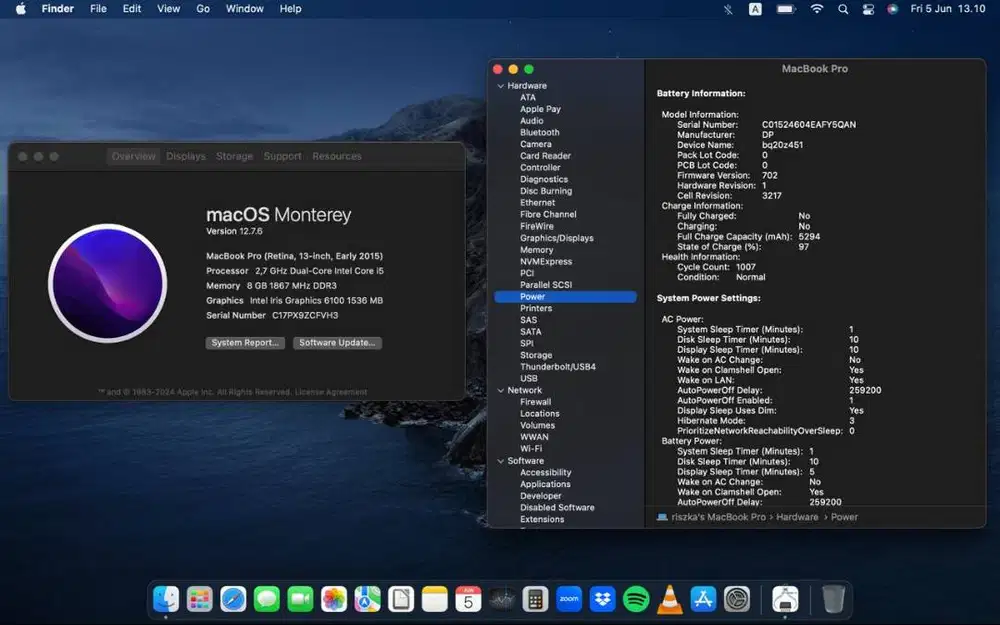Open Maps from the Dock
1000x625 pixels.
(367, 599)
